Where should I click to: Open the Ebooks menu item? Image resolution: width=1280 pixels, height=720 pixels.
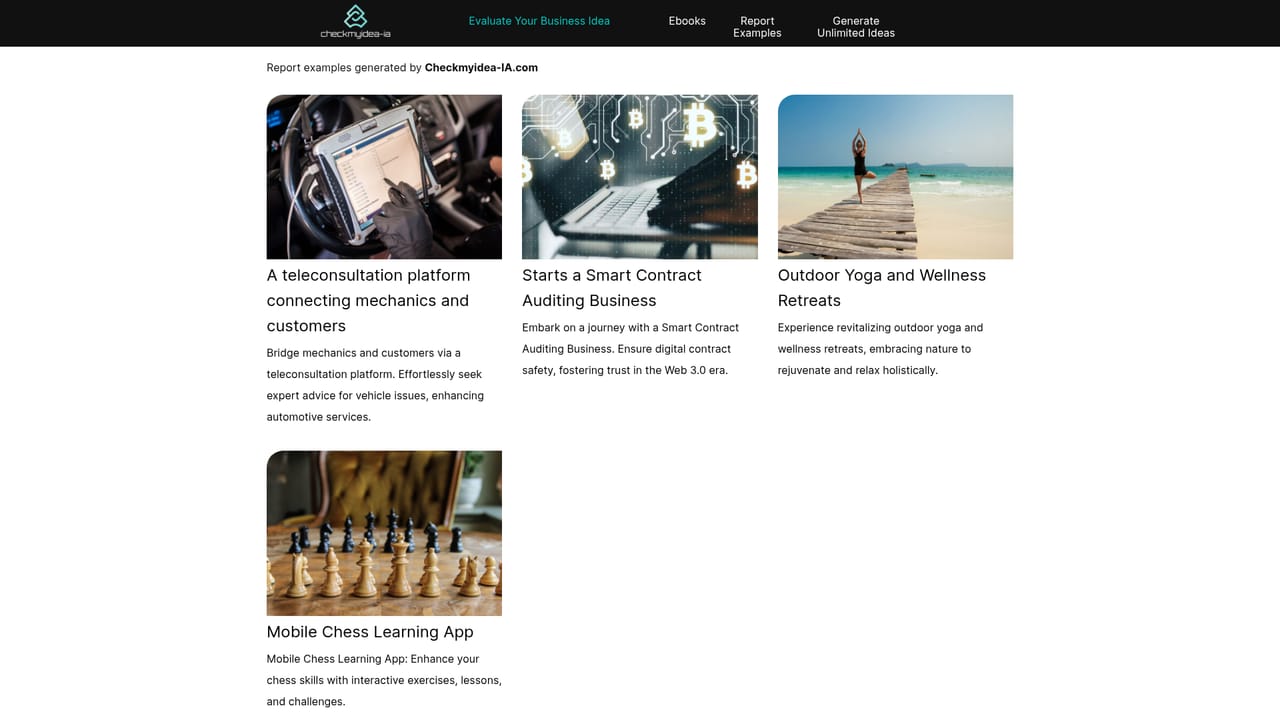(x=687, y=21)
